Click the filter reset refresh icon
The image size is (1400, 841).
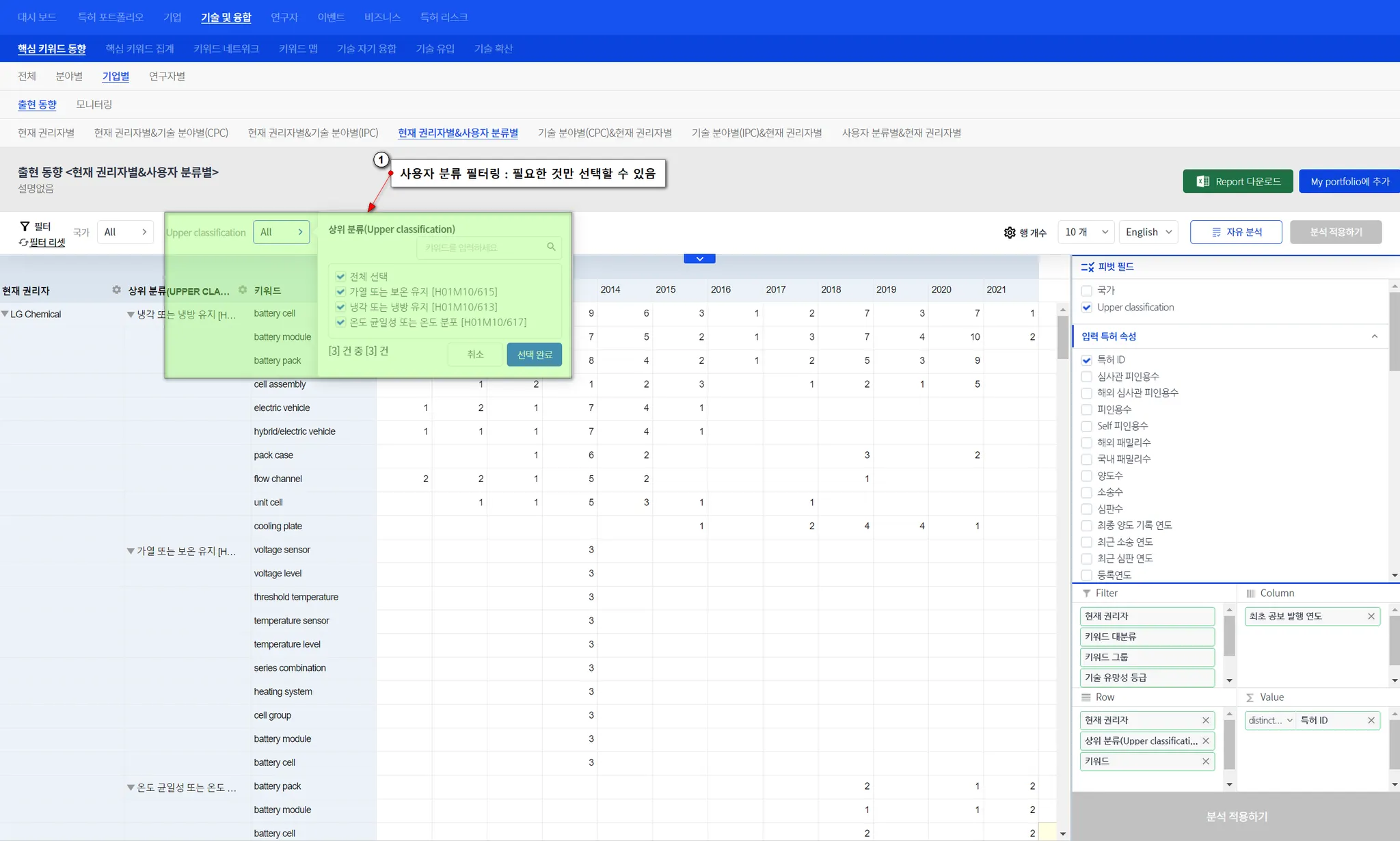23,243
